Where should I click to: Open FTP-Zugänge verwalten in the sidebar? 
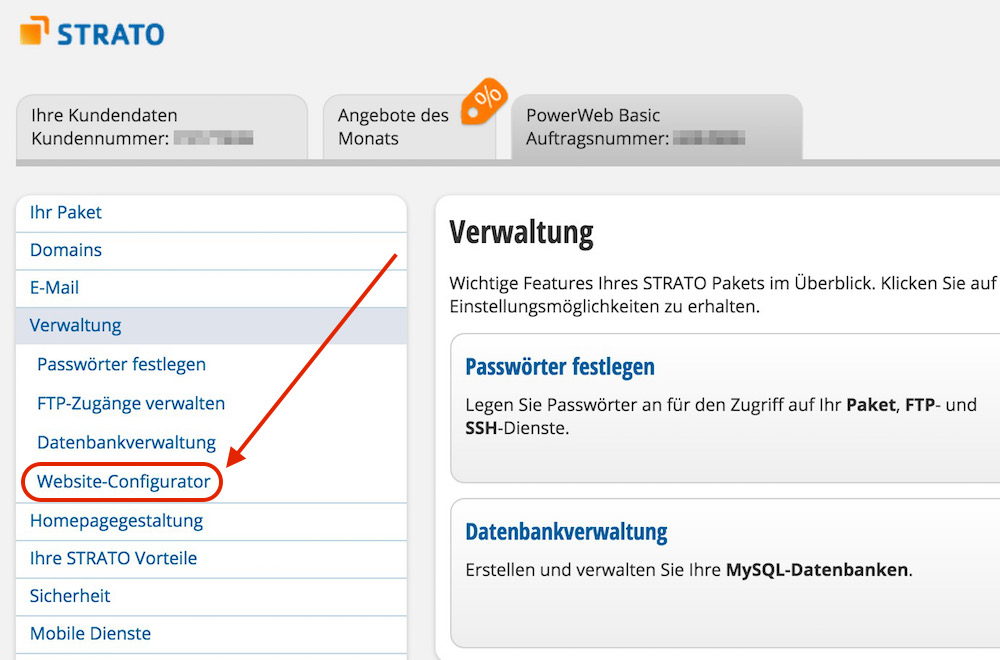point(131,404)
